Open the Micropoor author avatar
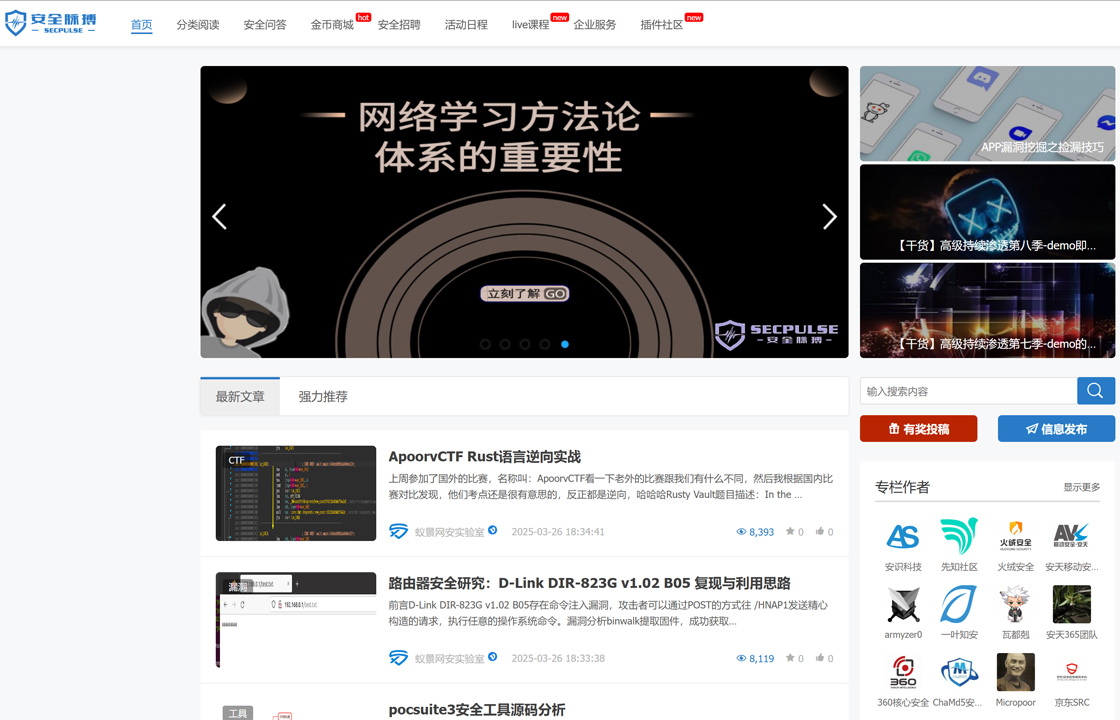The height and width of the screenshot is (720, 1120). [x=1015, y=672]
